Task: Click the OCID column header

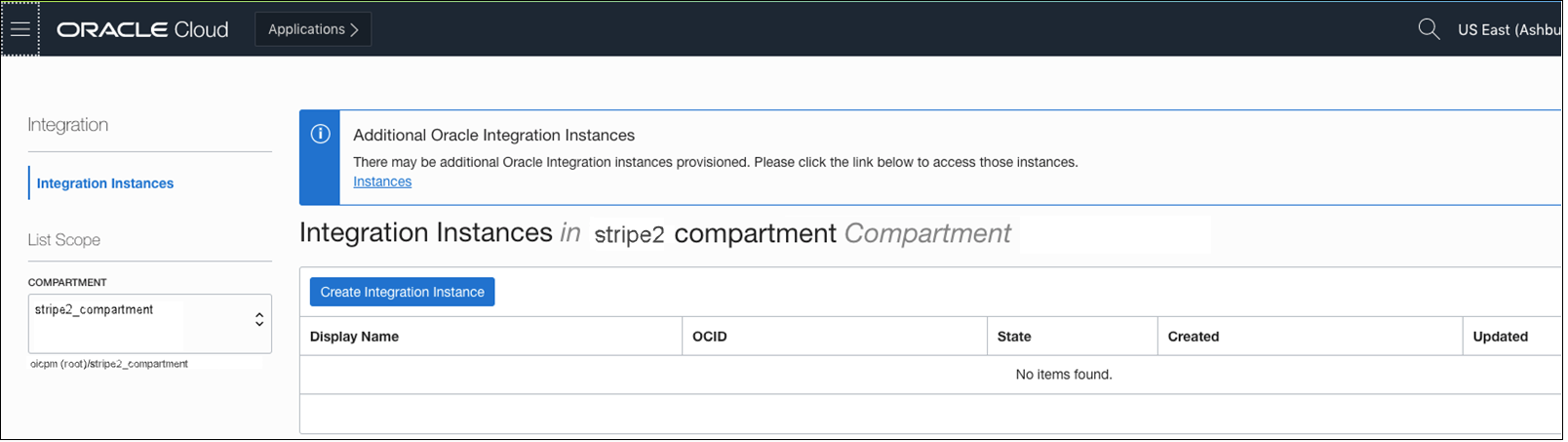Action: tap(710, 337)
